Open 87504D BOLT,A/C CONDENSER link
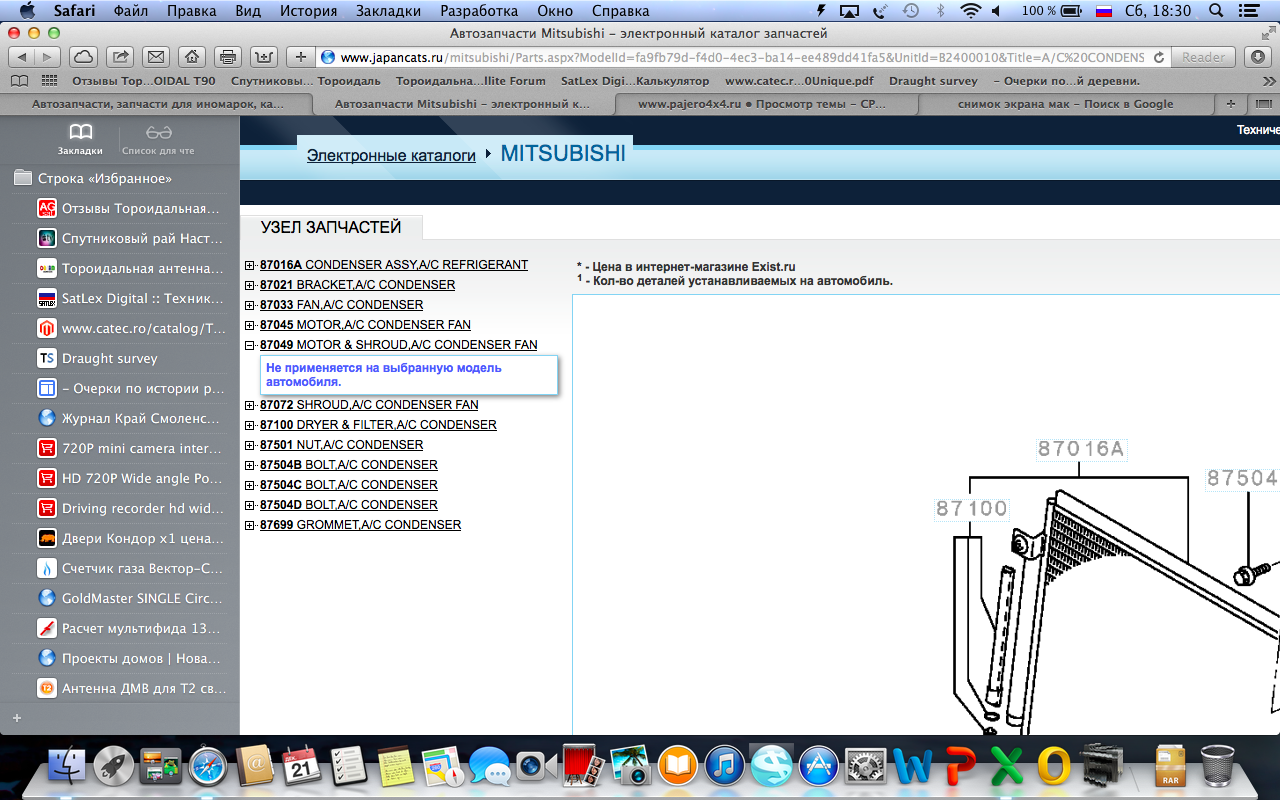 pos(349,505)
